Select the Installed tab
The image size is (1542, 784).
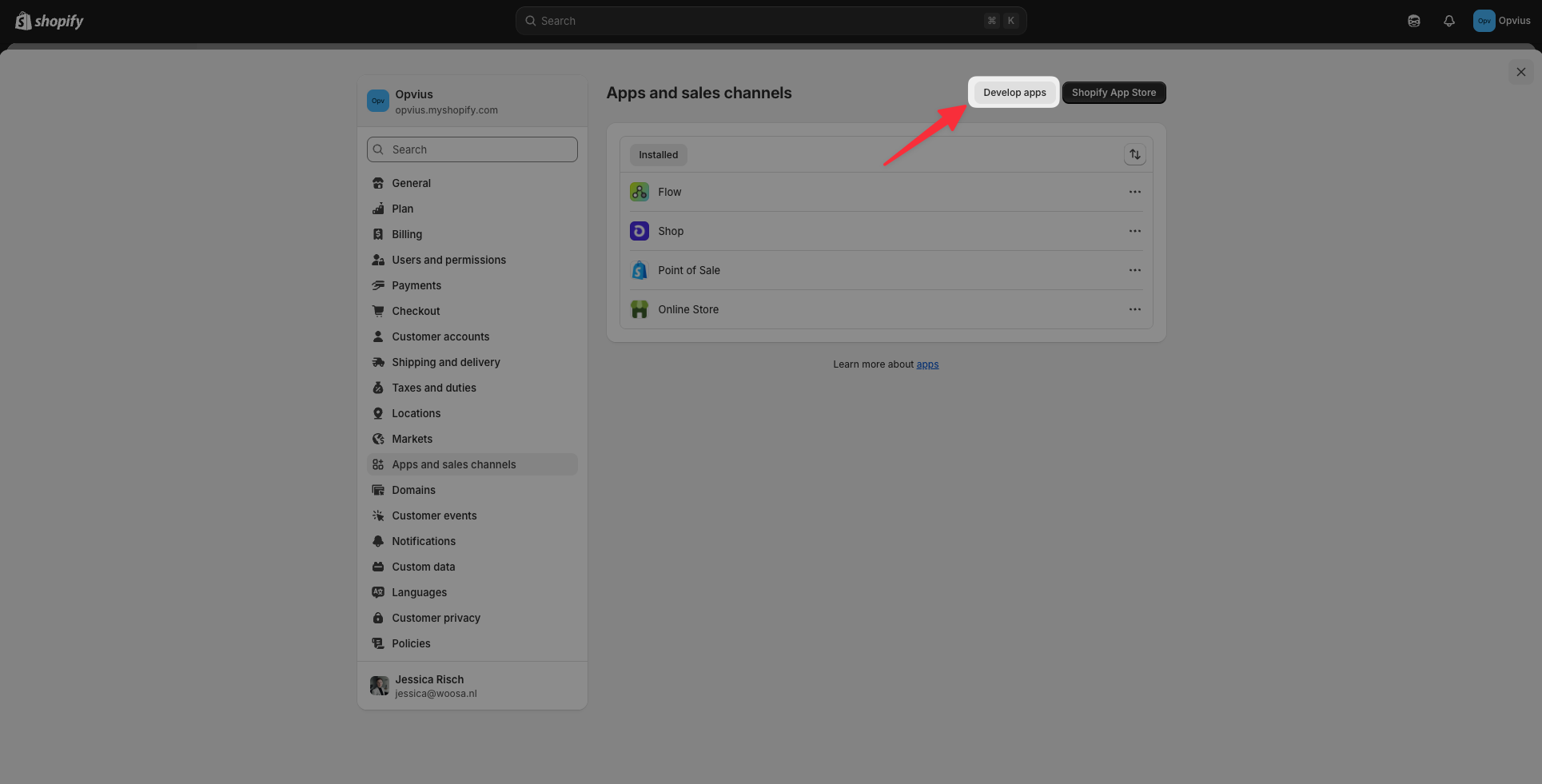[658, 155]
